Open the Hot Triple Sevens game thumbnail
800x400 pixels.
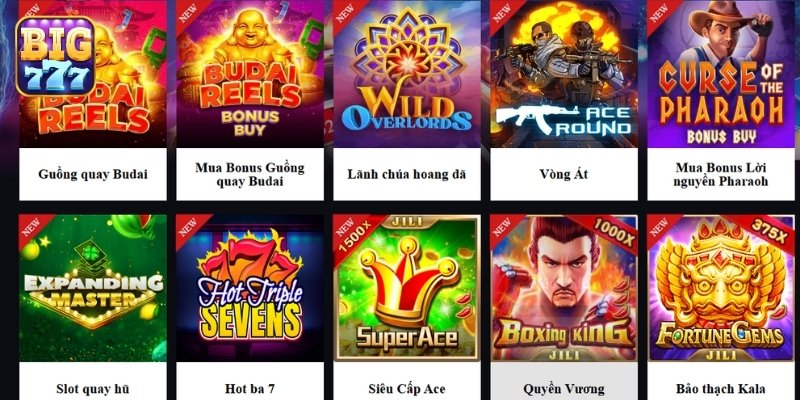(x=250, y=288)
